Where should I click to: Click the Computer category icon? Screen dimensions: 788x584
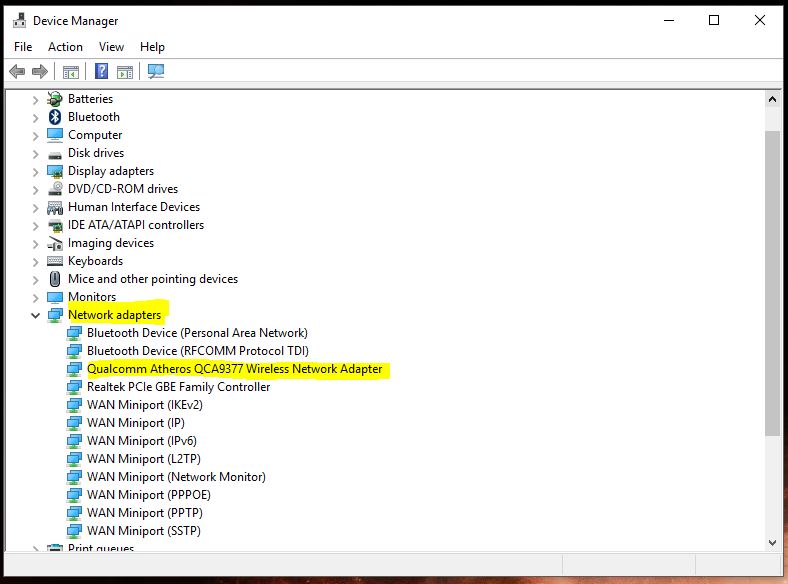click(x=55, y=135)
